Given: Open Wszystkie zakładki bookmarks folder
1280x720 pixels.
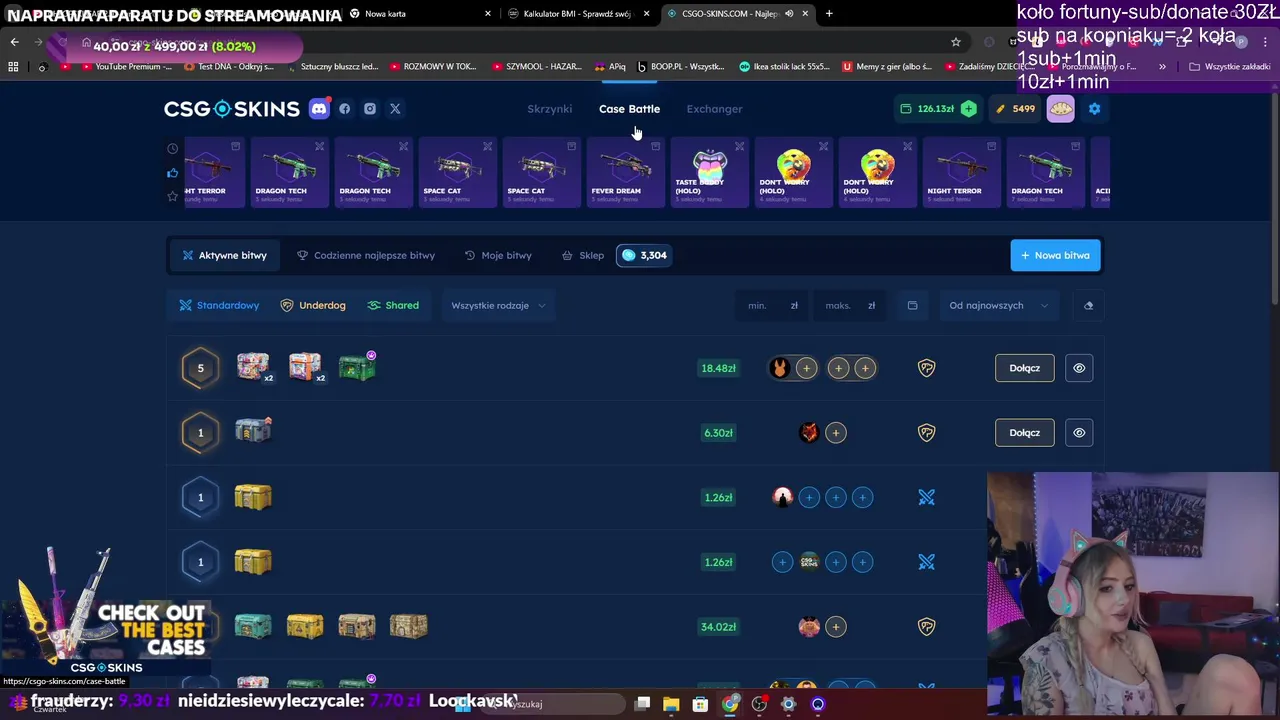Looking at the screenshot, I should click(x=1229, y=67).
